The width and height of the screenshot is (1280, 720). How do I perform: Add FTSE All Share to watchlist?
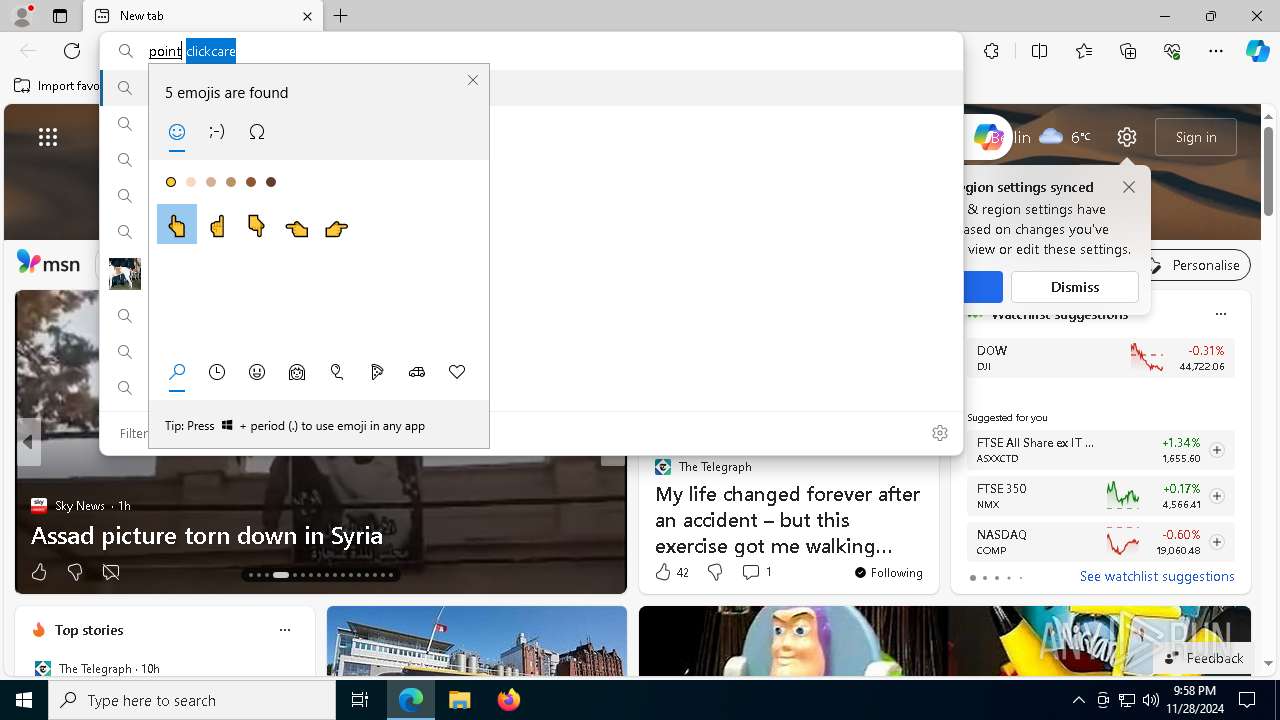pyautogui.click(x=1217, y=450)
